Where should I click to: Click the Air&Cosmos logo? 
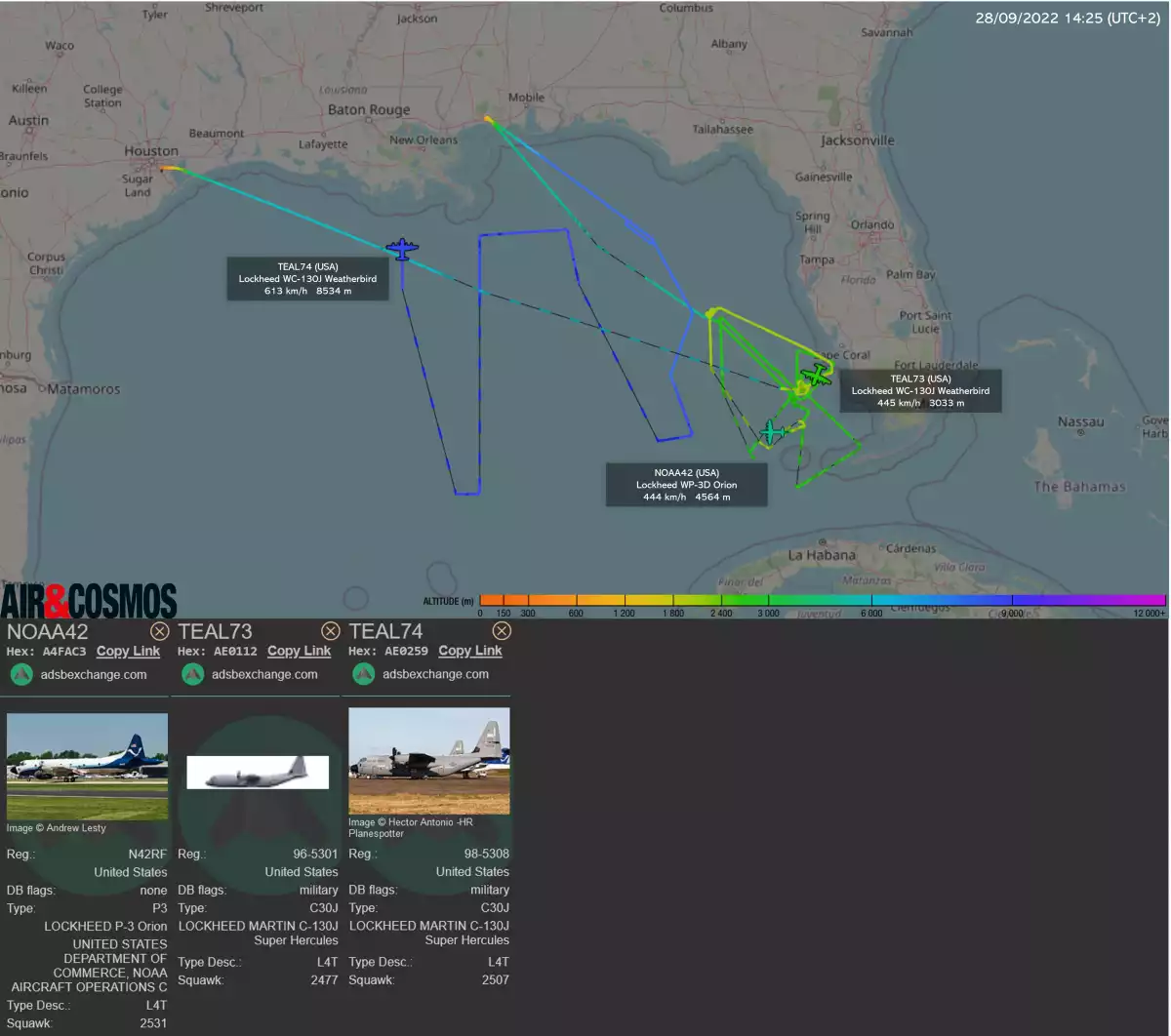89,601
